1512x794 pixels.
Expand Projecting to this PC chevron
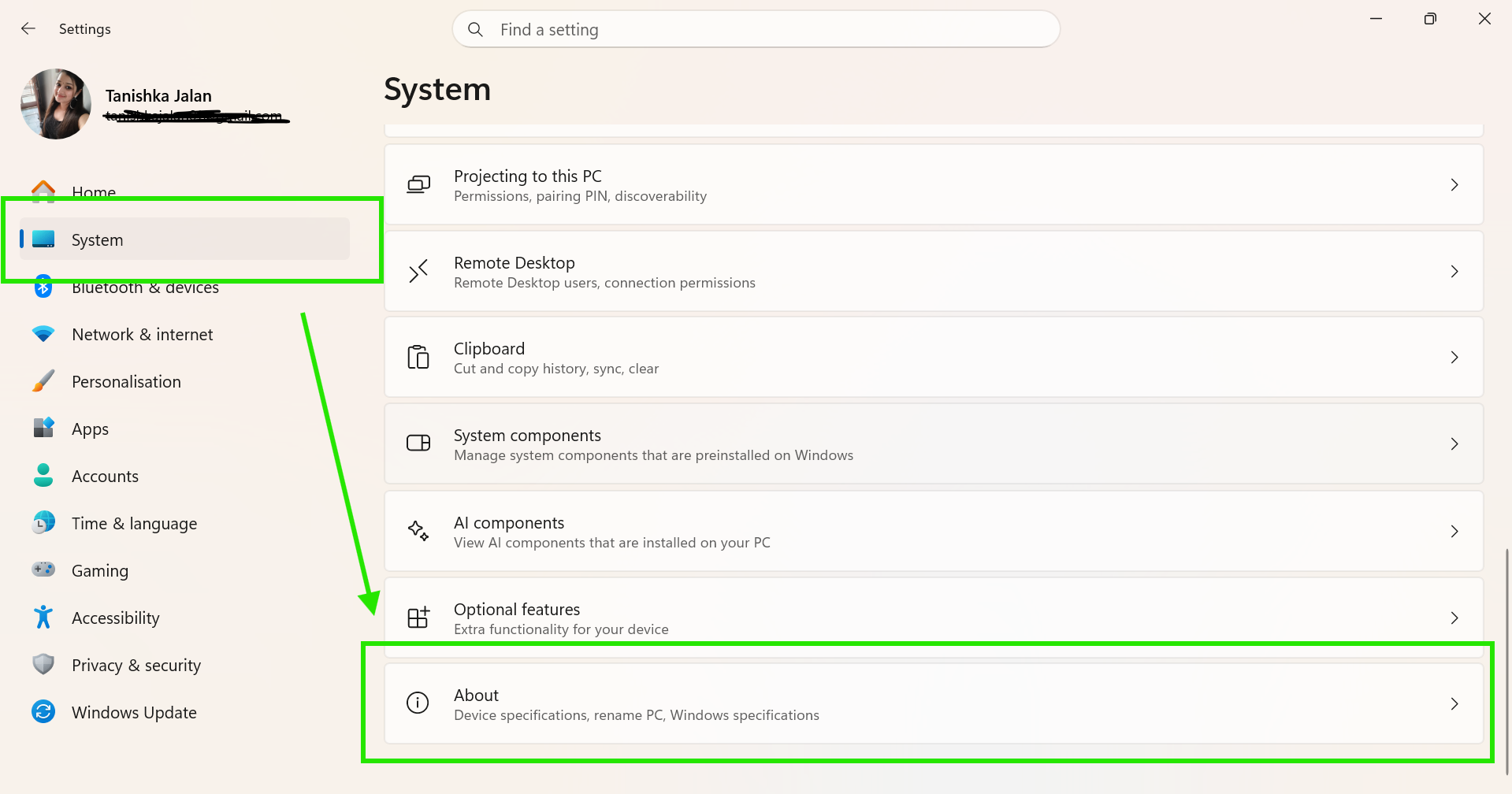coord(1454,184)
